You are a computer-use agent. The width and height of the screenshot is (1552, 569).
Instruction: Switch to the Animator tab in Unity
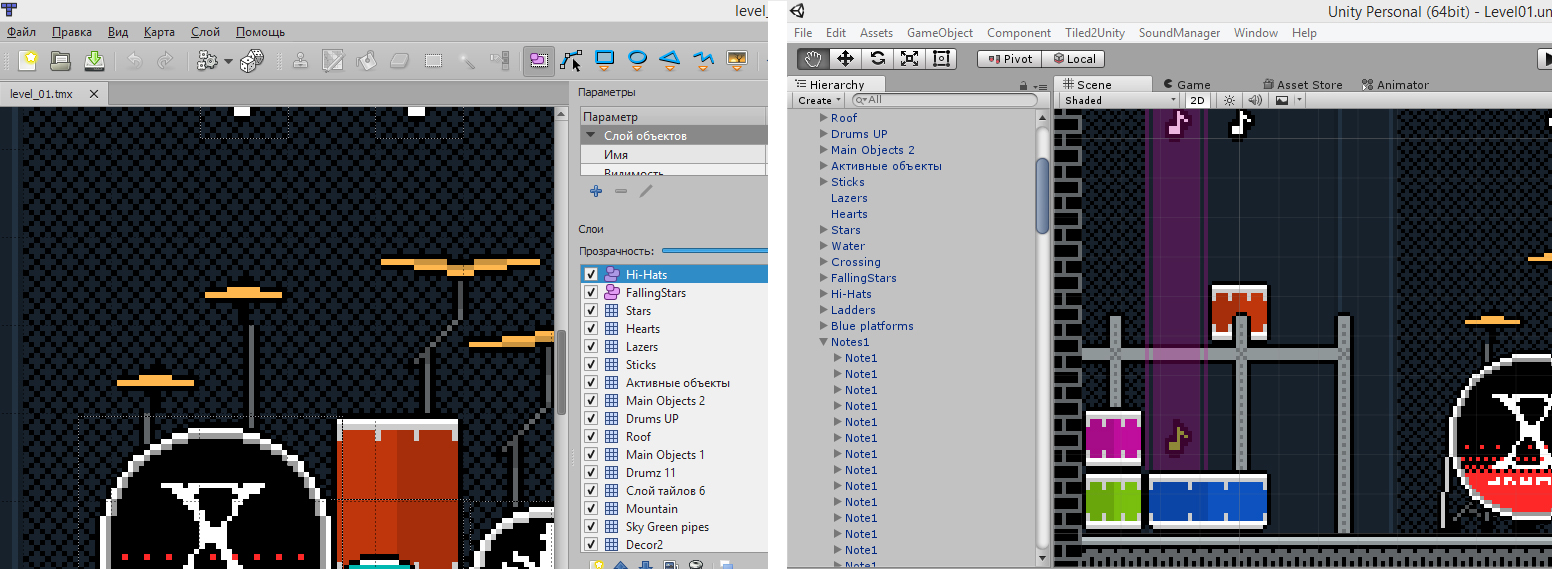pyautogui.click(x=1395, y=85)
